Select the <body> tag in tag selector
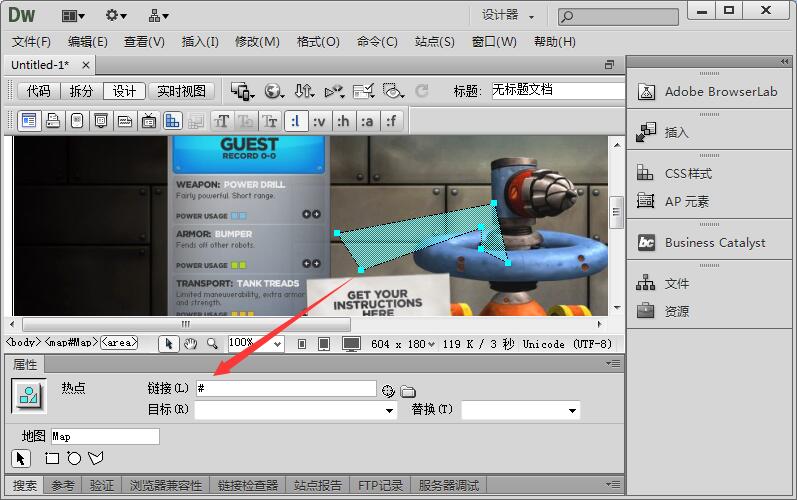The image size is (797, 500). 23,342
